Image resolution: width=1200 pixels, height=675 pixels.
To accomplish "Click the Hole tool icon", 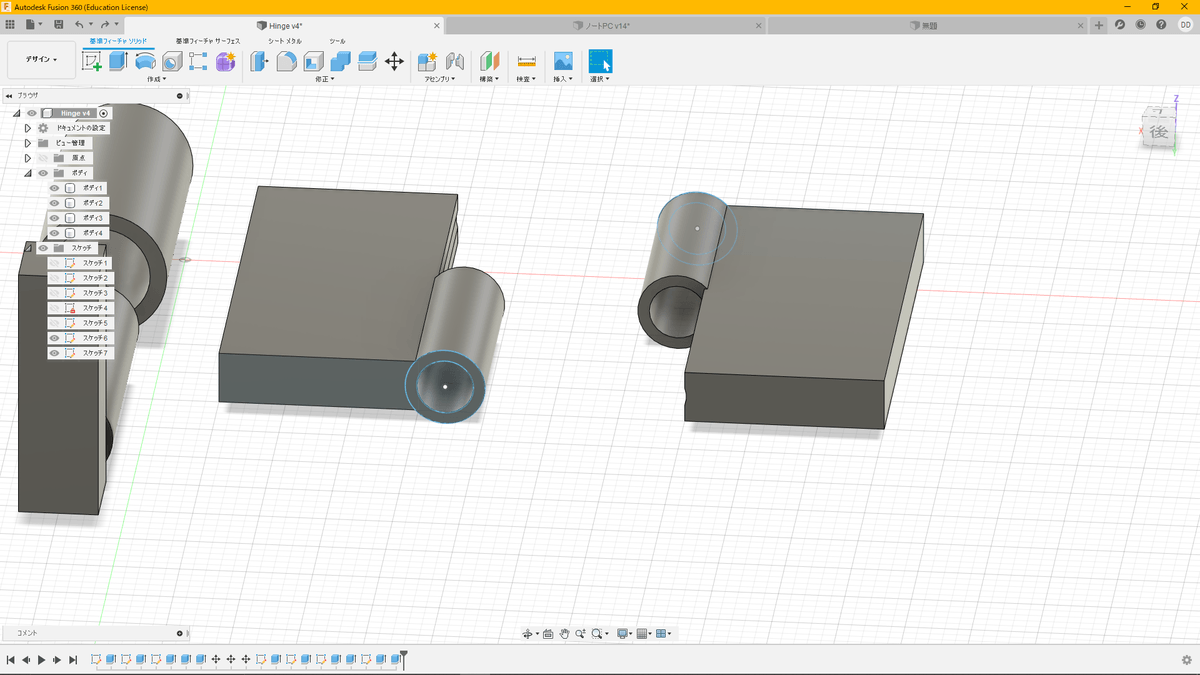I will [172, 61].
